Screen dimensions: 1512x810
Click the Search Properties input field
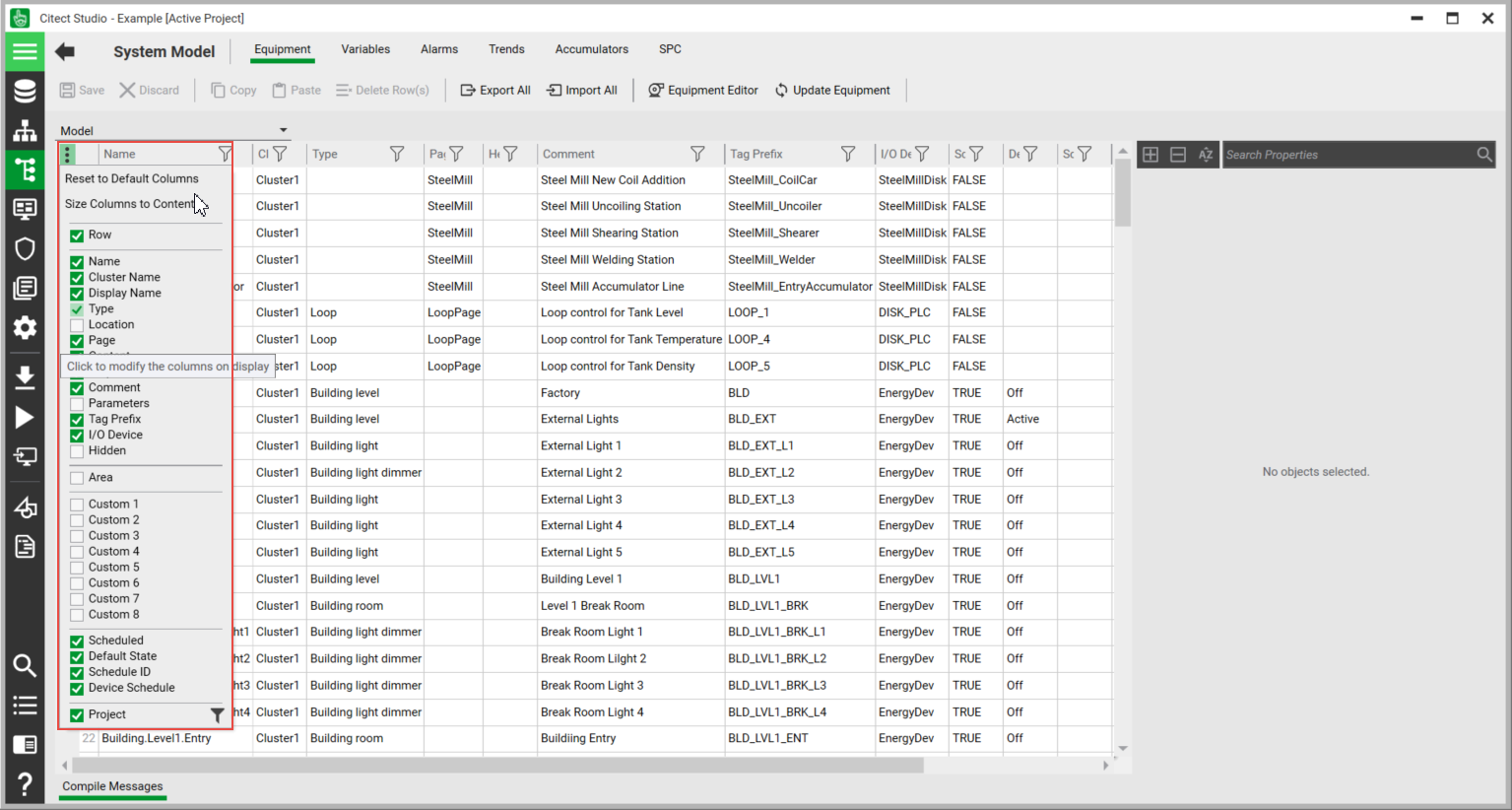pos(1349,154)
